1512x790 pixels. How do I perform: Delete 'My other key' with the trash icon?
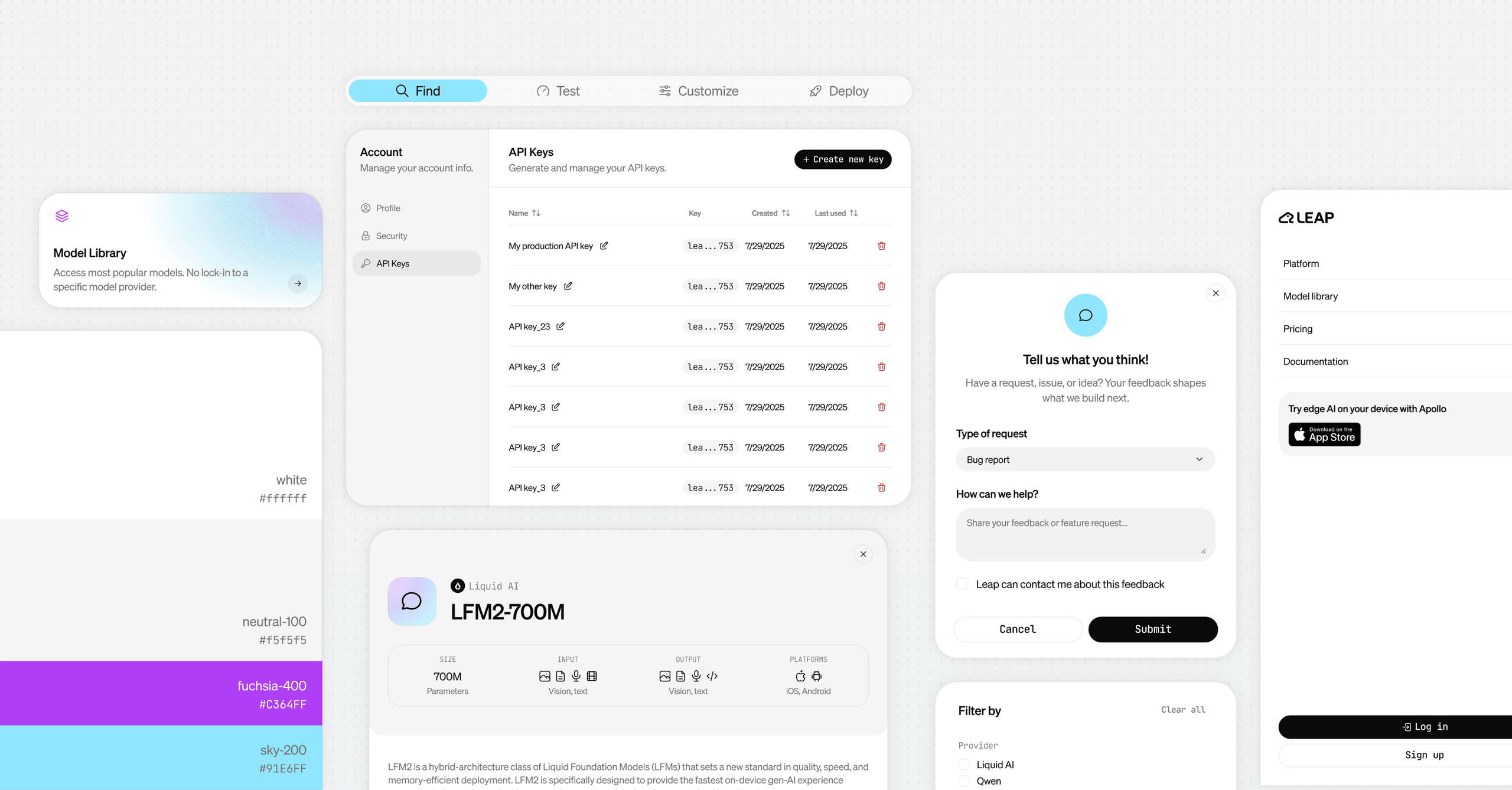click(881, 286)
